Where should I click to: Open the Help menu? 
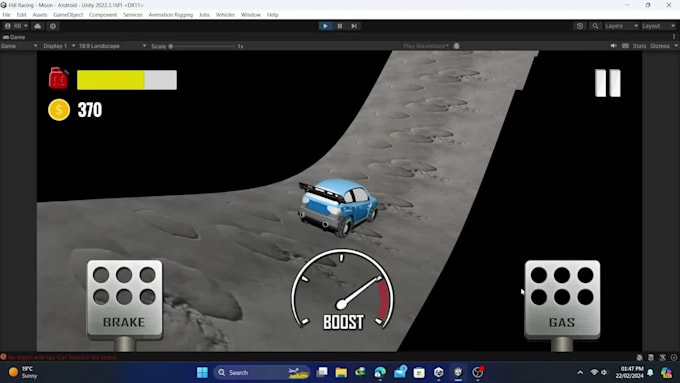point(273,15)
